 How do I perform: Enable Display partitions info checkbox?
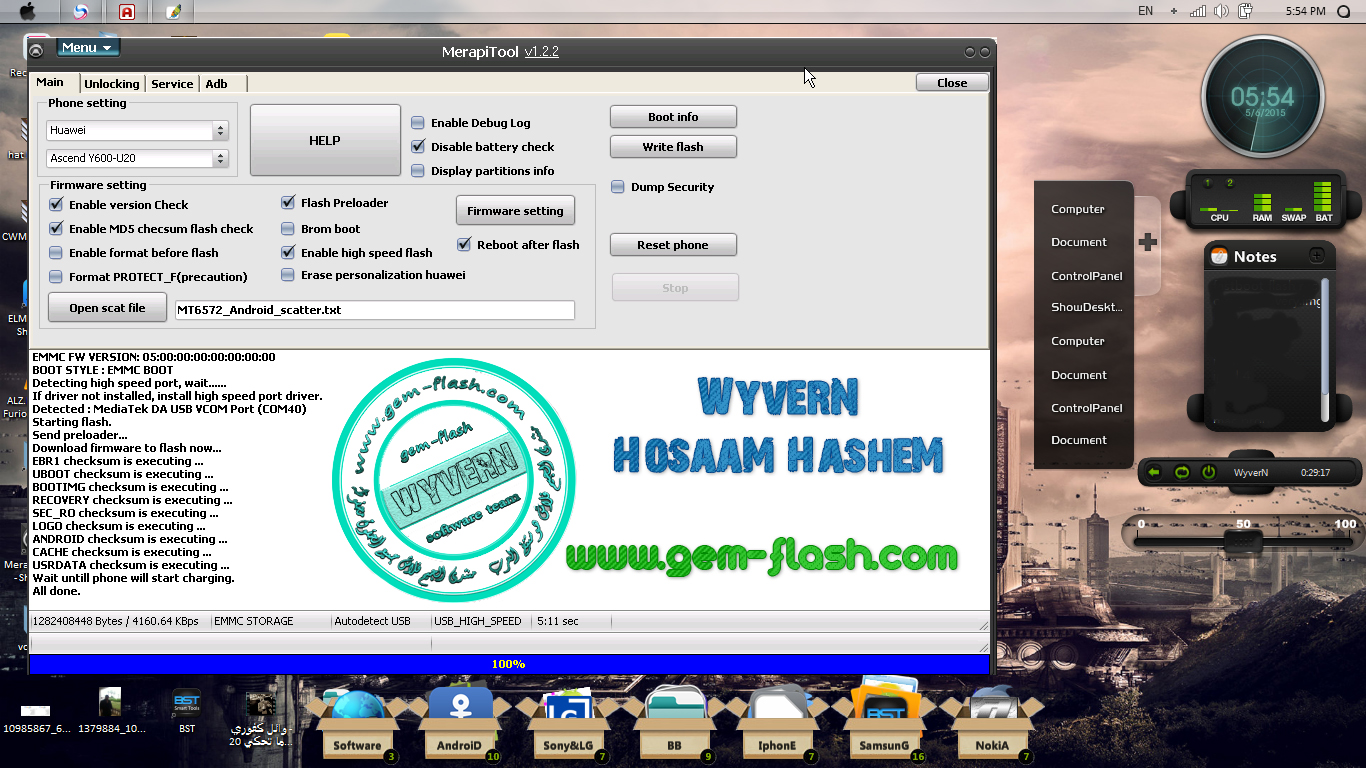point(418,171)
